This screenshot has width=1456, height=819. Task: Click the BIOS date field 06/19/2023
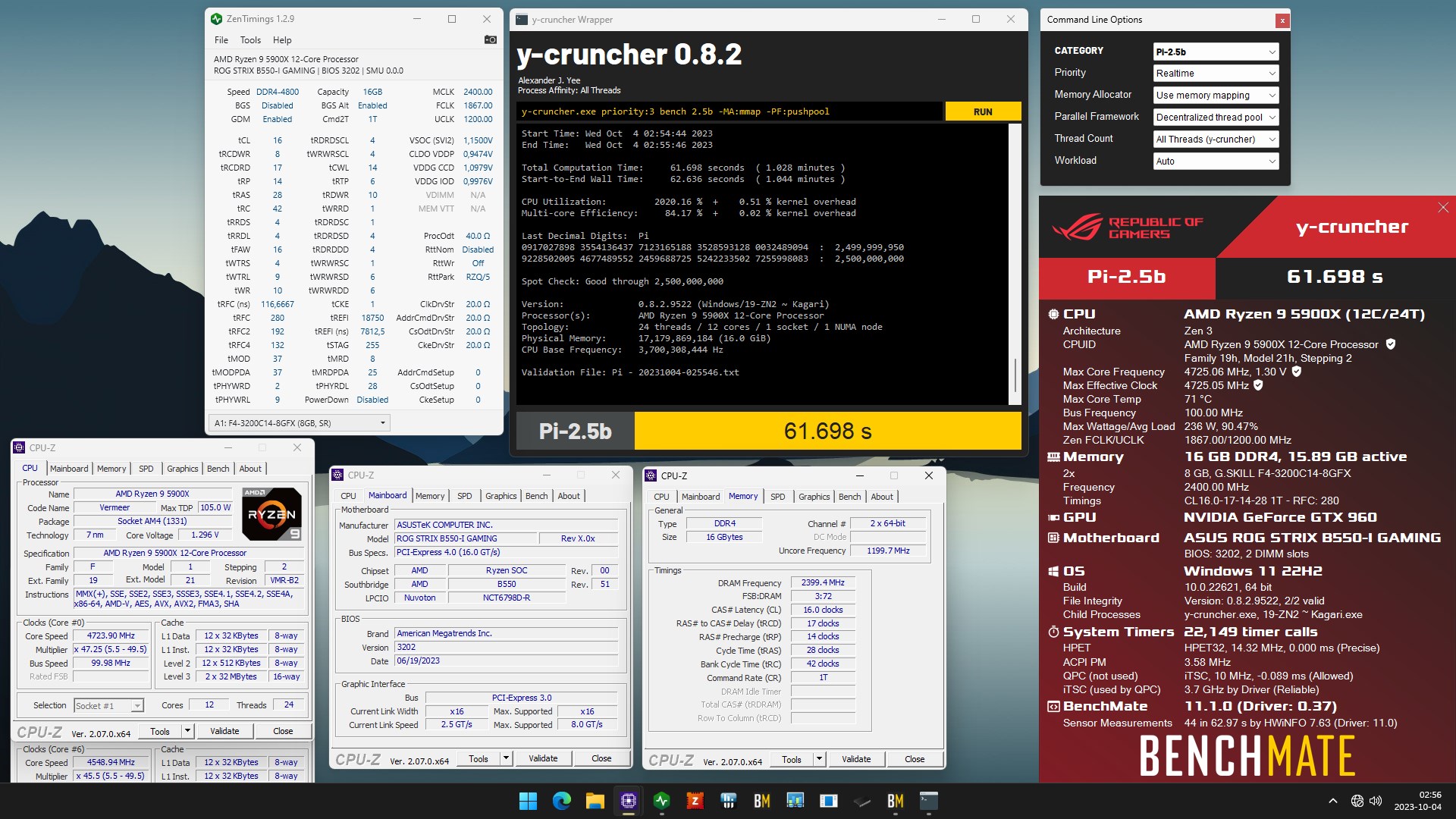[x=507, y=661]
